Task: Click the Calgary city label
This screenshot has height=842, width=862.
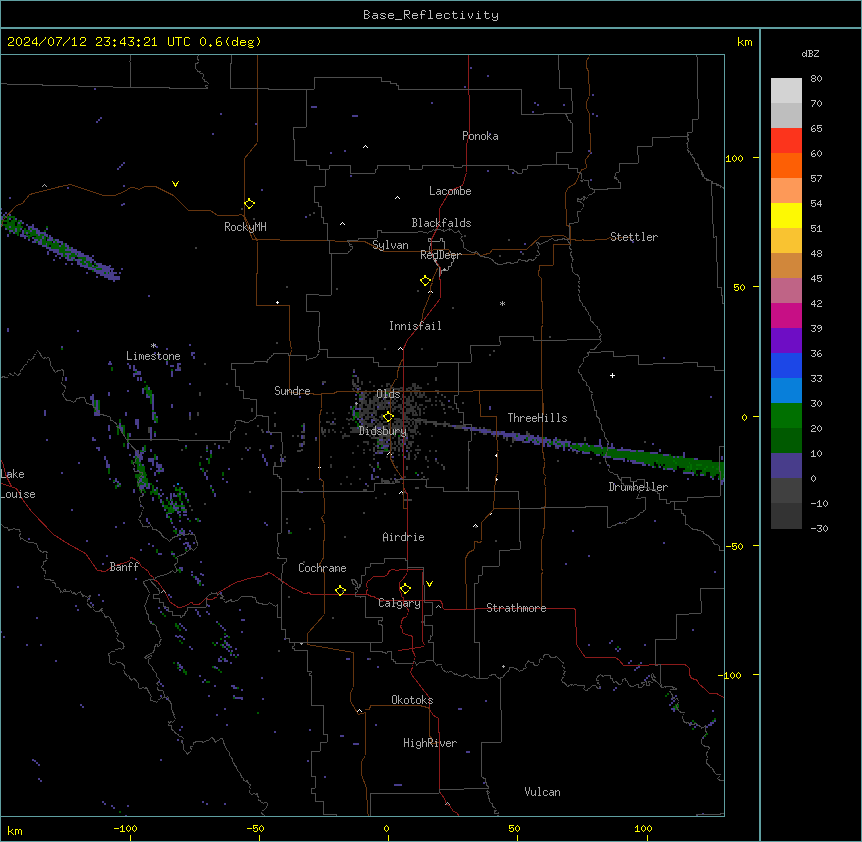Action: (399, 603)
